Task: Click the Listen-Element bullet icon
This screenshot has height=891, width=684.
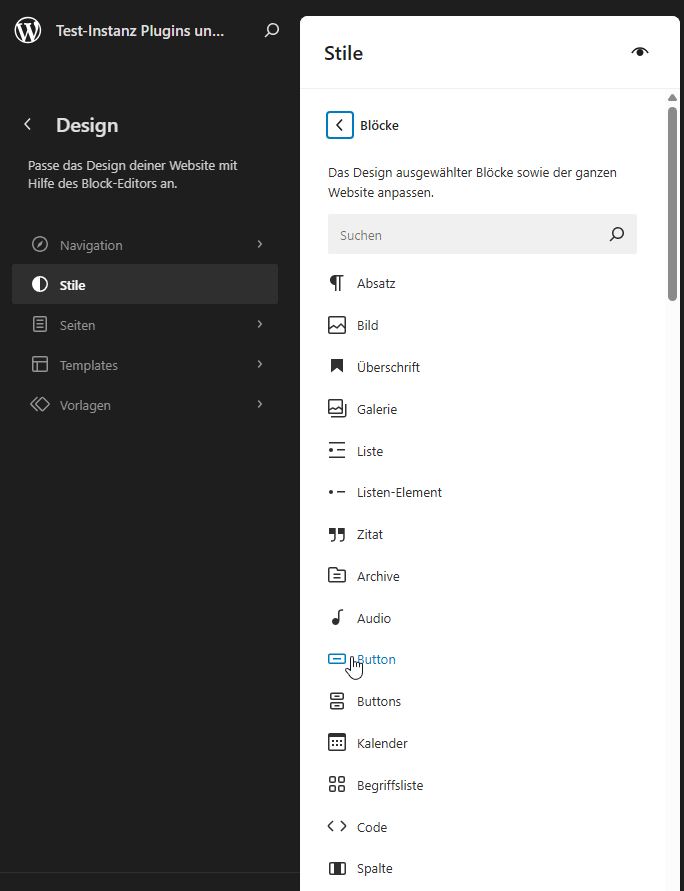Action: 337,493
